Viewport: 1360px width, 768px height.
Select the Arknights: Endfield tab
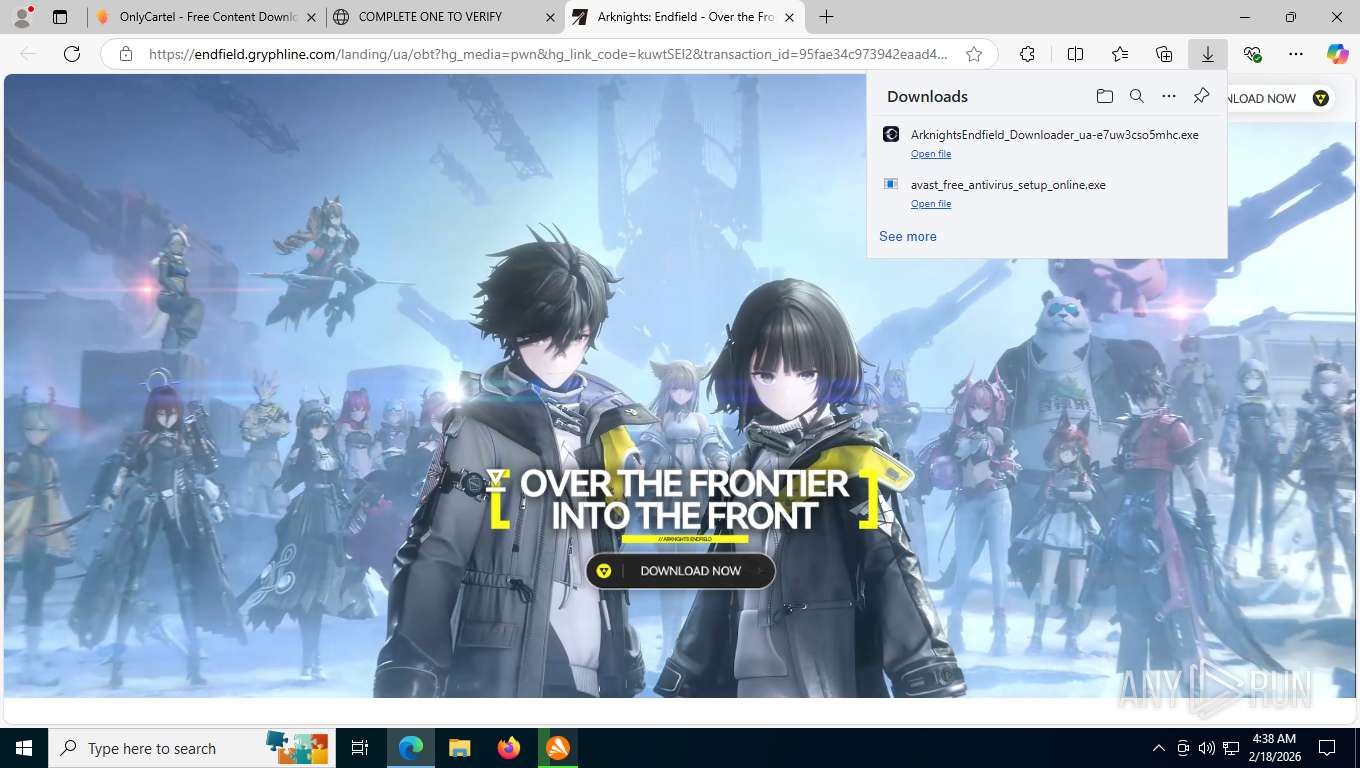click(x=684, y=17)
